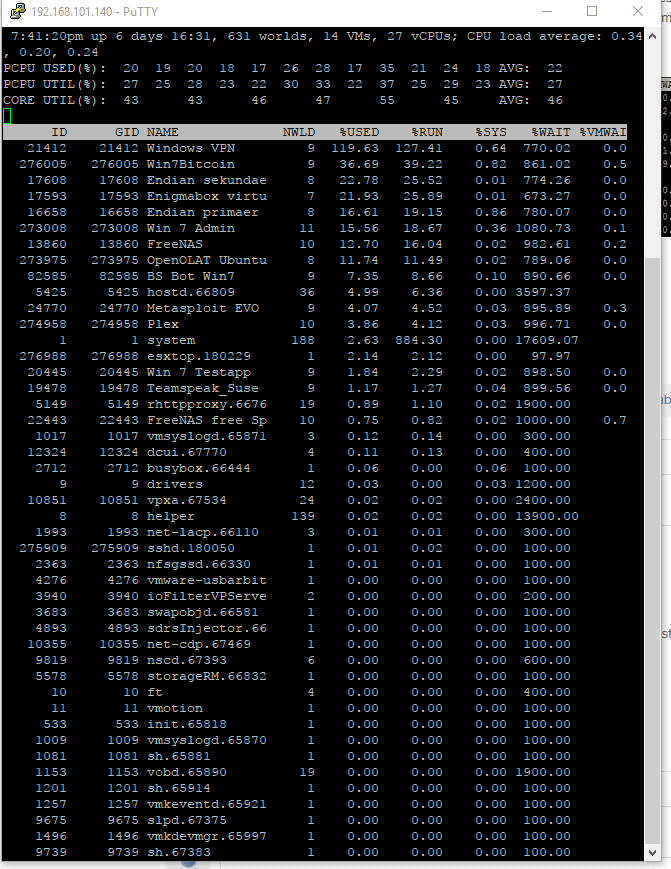Click the 'vmotion' row name
The height and width of the screenshot is (869, 671).
tap(175, 708)
